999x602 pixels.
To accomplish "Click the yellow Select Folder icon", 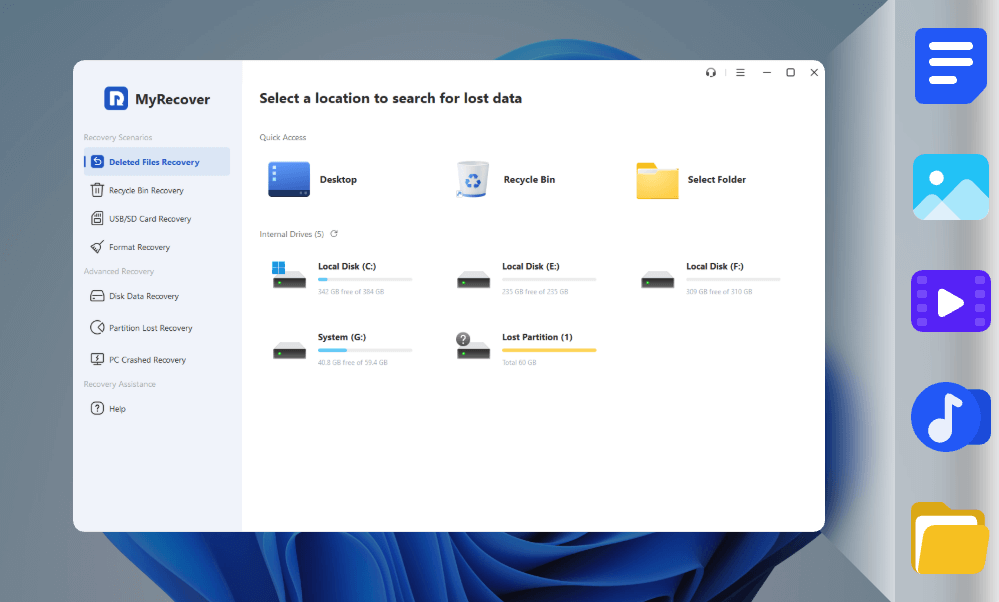I will (658, 181).
